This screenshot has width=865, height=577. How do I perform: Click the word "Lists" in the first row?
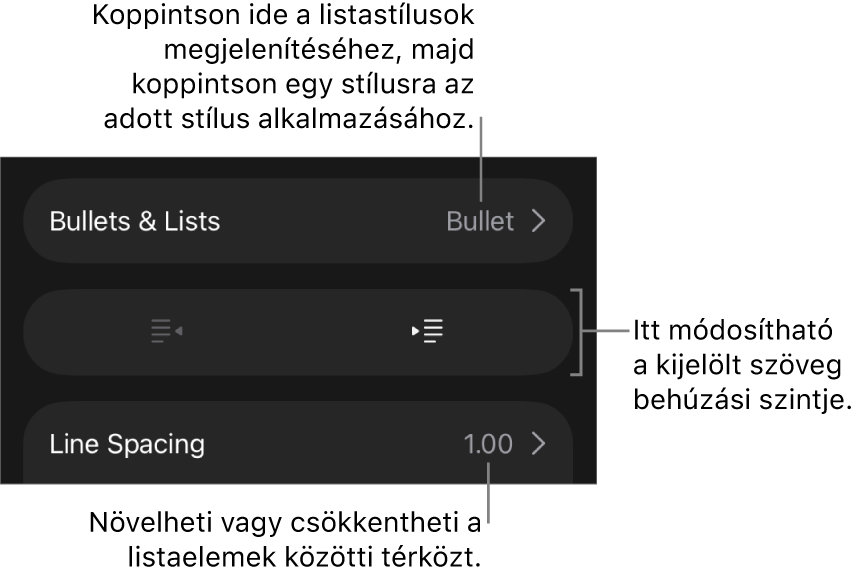[x=194, y=221]
